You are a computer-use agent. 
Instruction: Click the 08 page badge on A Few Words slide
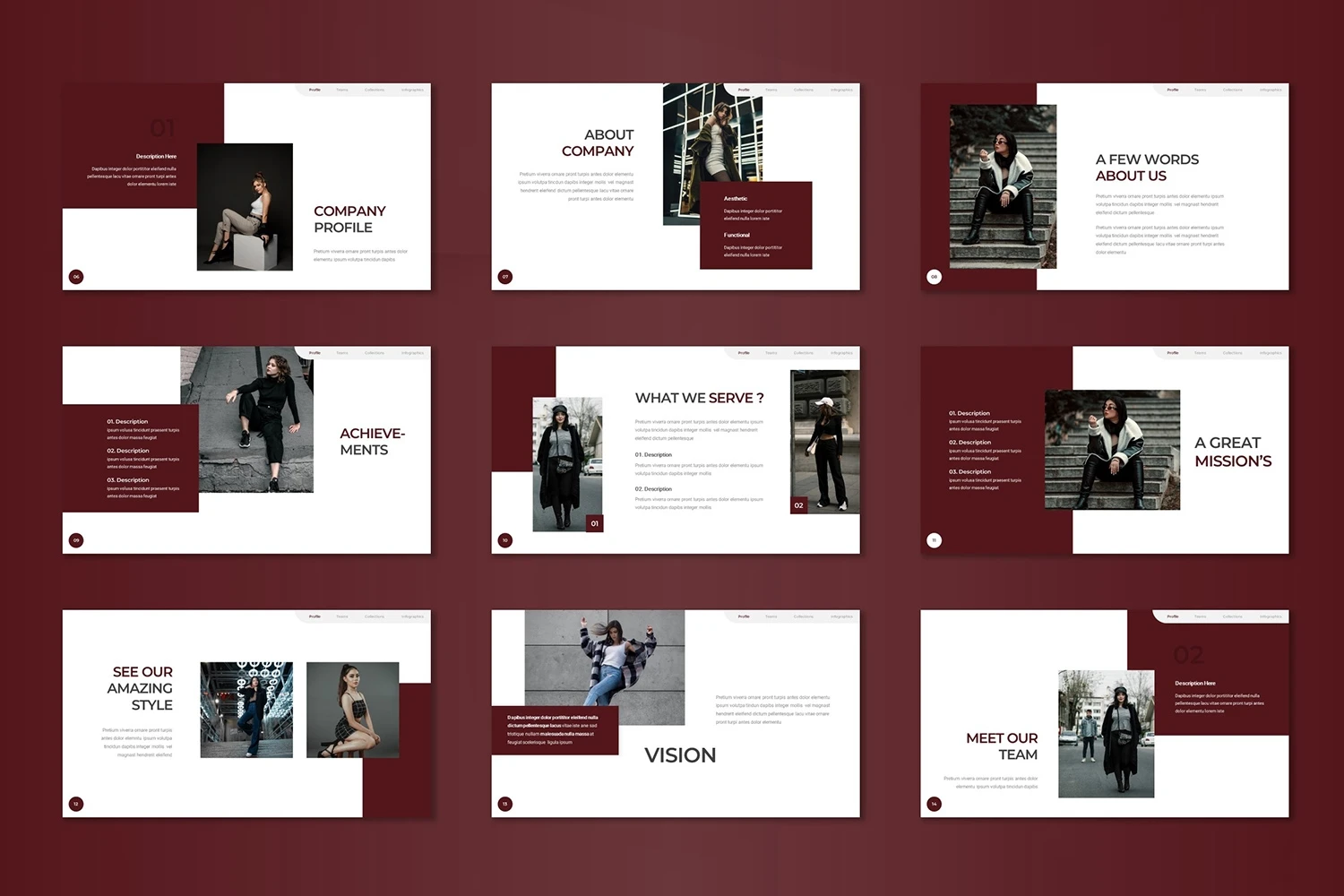934,277
